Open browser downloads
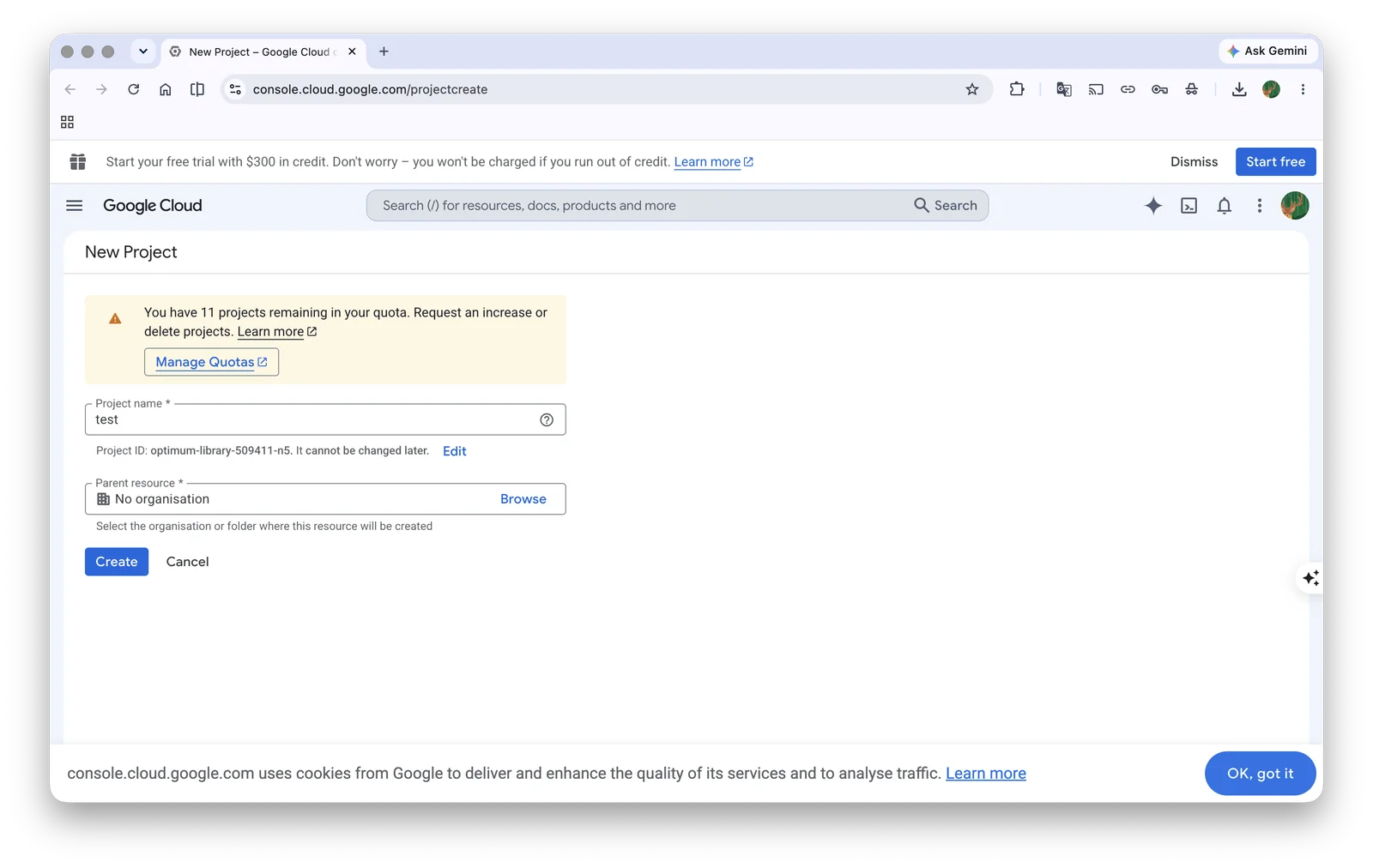 (1239, 89)
